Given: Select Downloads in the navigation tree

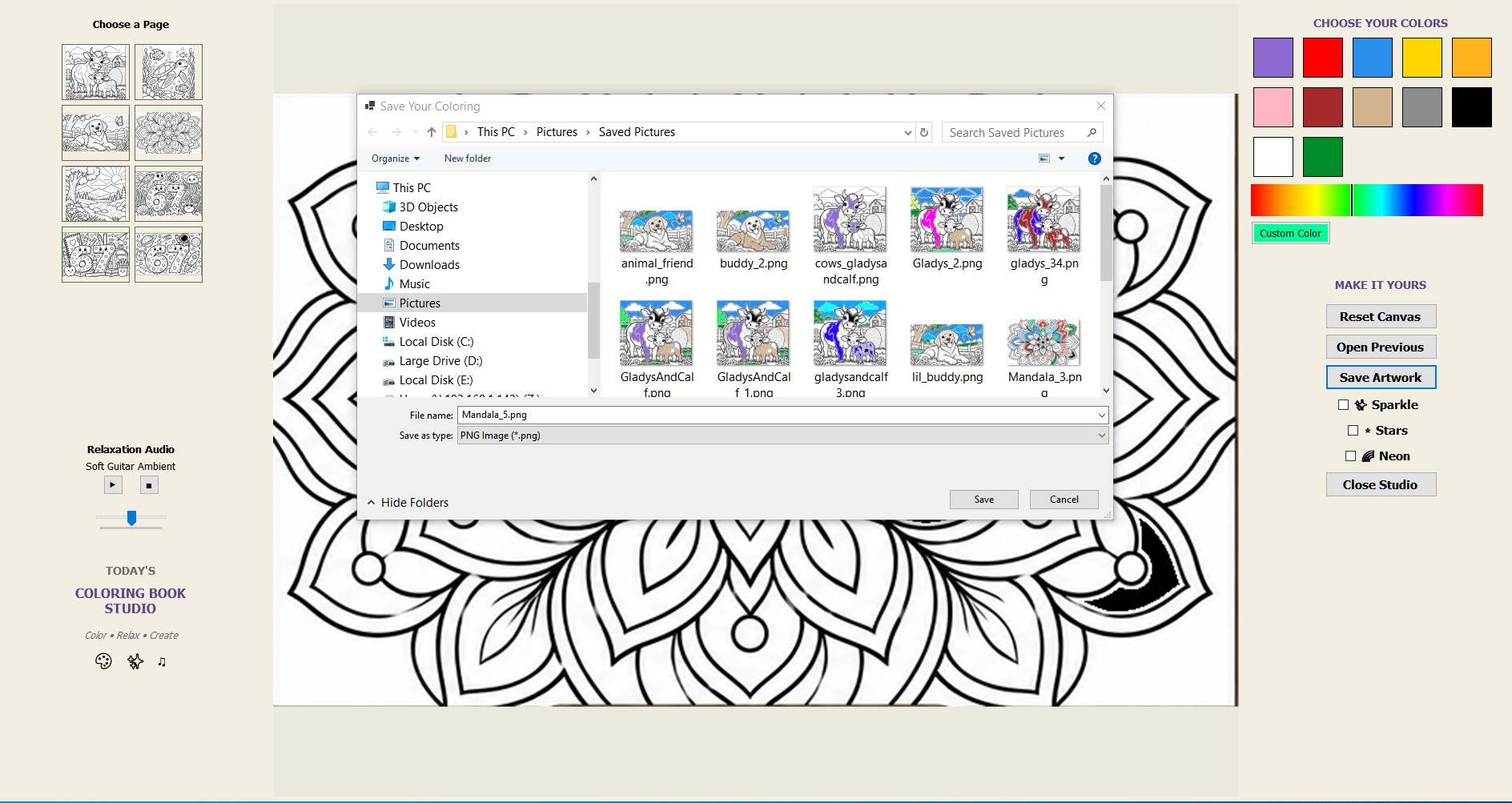Looking at the screenshot, I should pyautogui.click(x=429, y=265).
